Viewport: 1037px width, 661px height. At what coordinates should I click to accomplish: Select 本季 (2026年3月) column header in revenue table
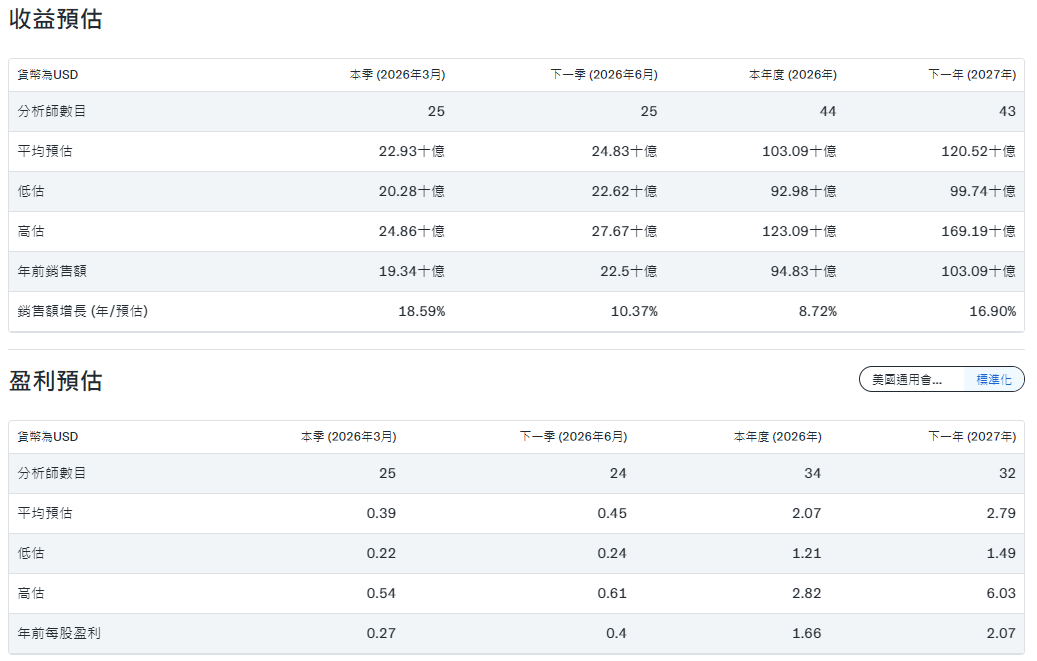click(x=397, y=75)
